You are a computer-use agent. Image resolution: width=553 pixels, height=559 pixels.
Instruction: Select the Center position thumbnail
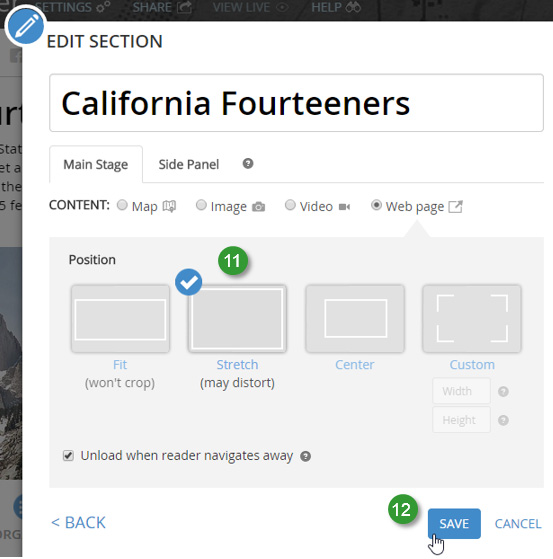(x=355, y=319)
